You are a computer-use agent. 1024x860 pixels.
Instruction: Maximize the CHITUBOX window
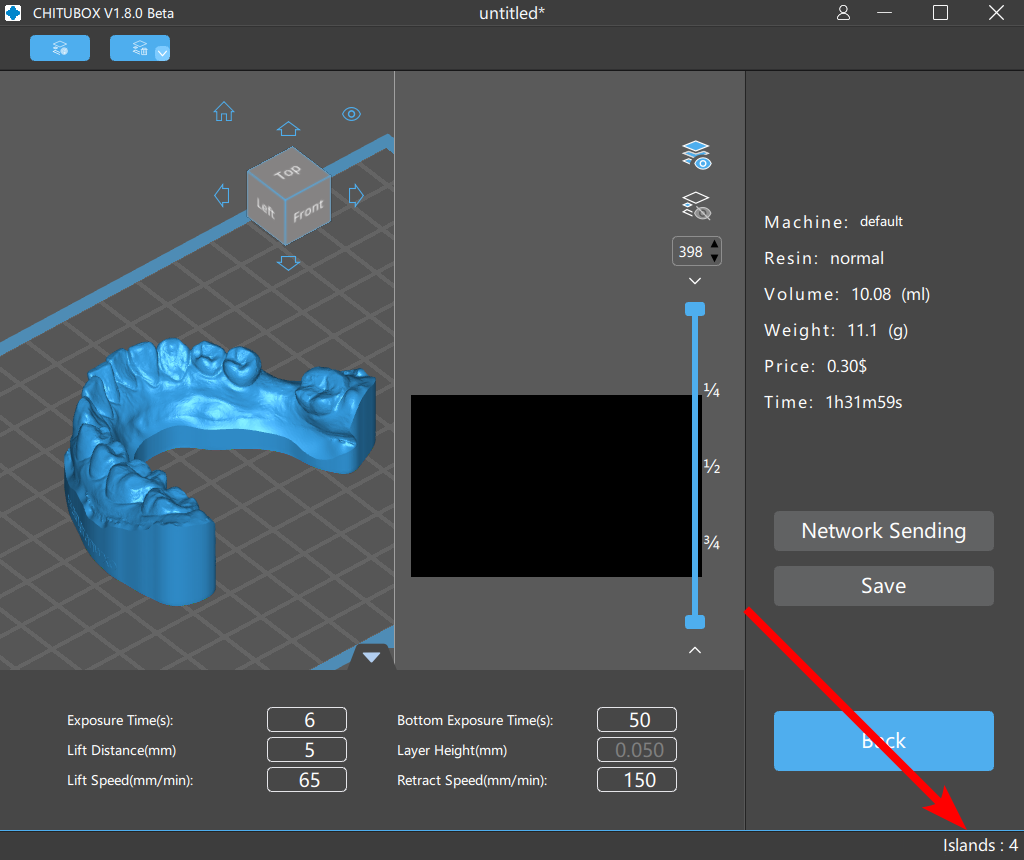[940, 12]
